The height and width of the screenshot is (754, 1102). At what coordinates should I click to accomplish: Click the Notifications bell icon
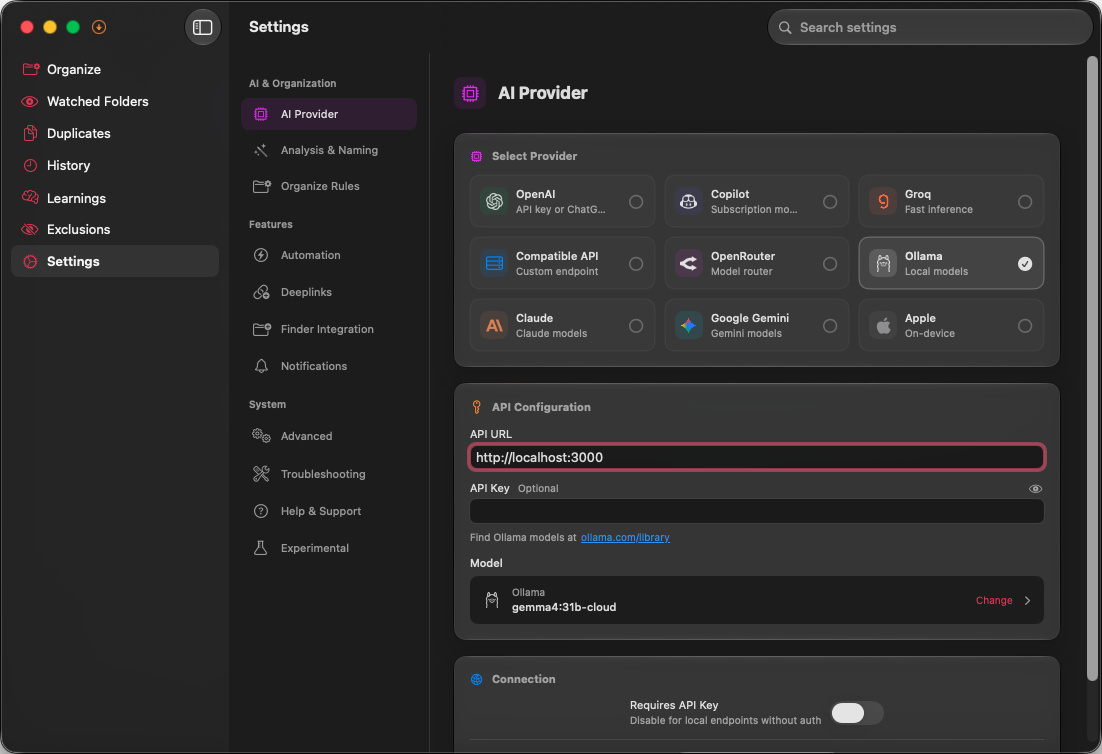[x=261, y=366]
